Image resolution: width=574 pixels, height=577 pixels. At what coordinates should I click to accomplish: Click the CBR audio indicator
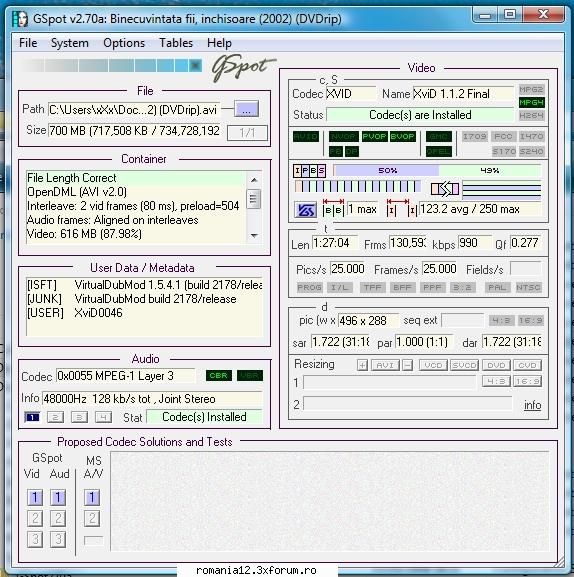[219, 375]
